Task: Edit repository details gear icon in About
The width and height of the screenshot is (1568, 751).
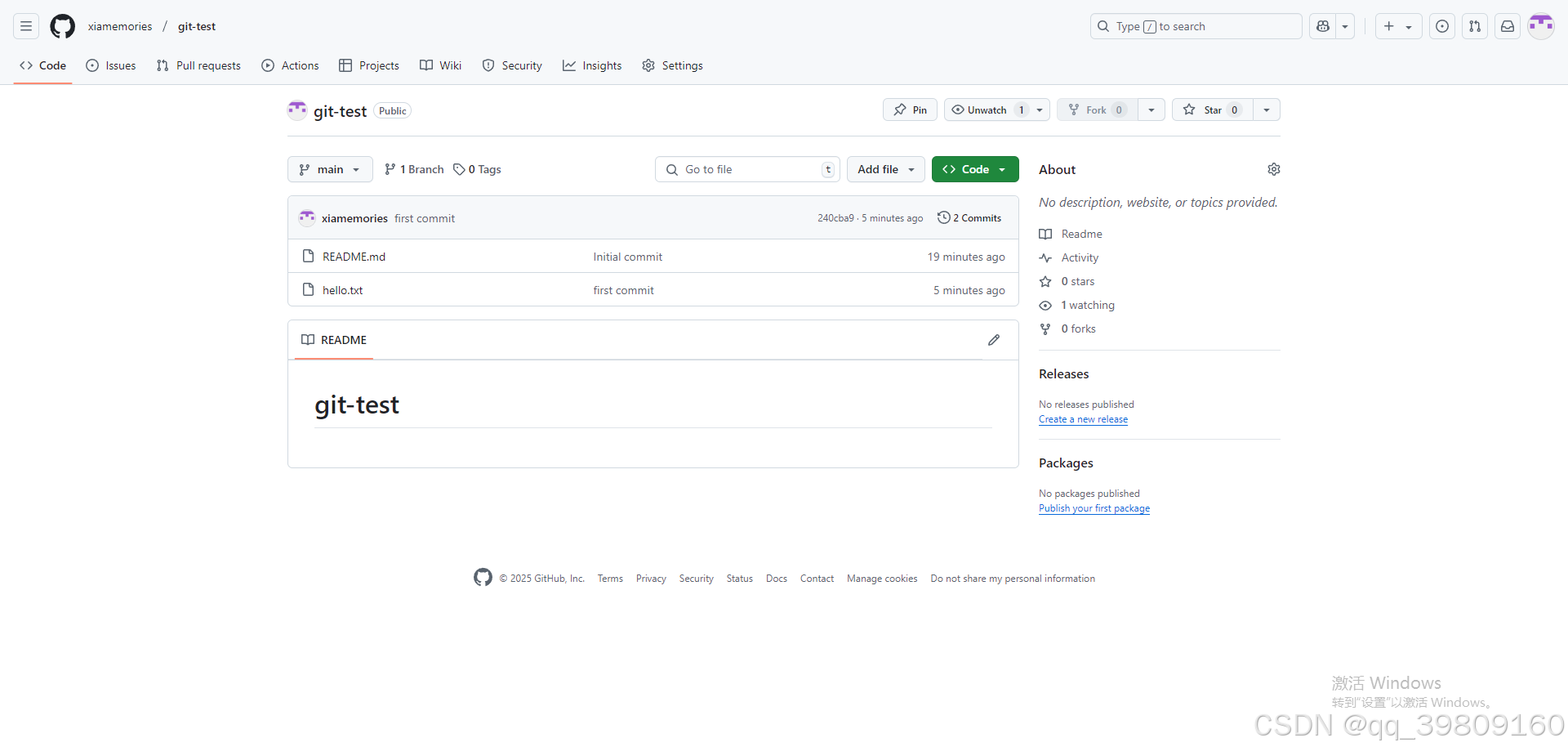Action: tap(1274, 169)
